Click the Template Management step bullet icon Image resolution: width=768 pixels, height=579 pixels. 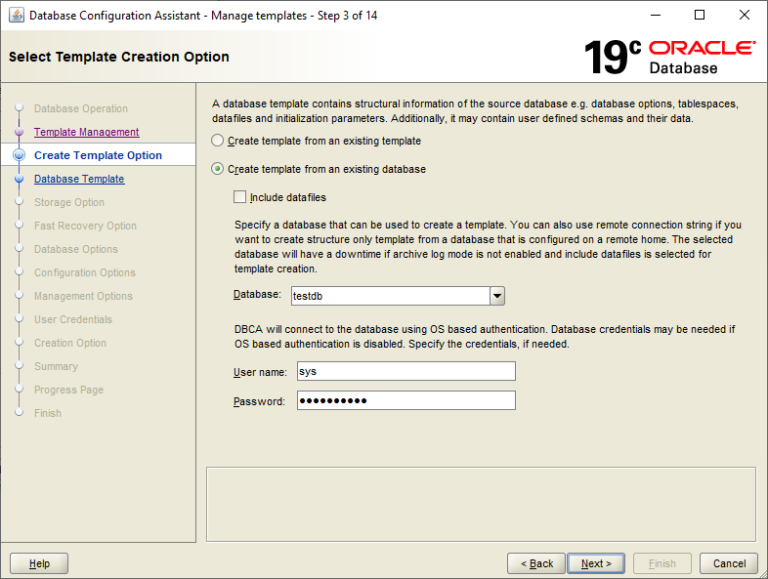(x=19, y=132)
